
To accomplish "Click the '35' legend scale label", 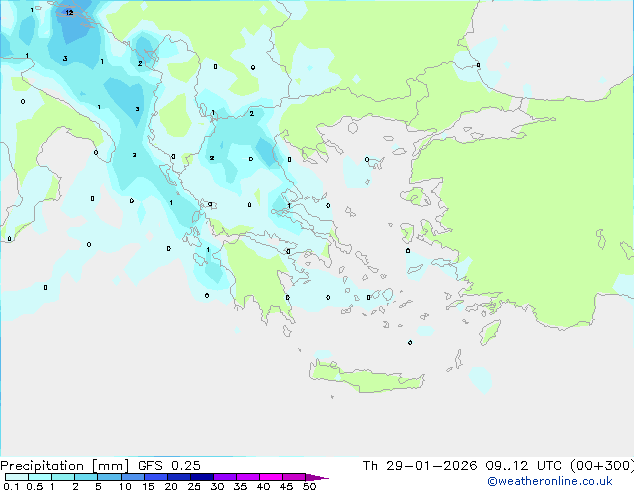I will (240, 486).
